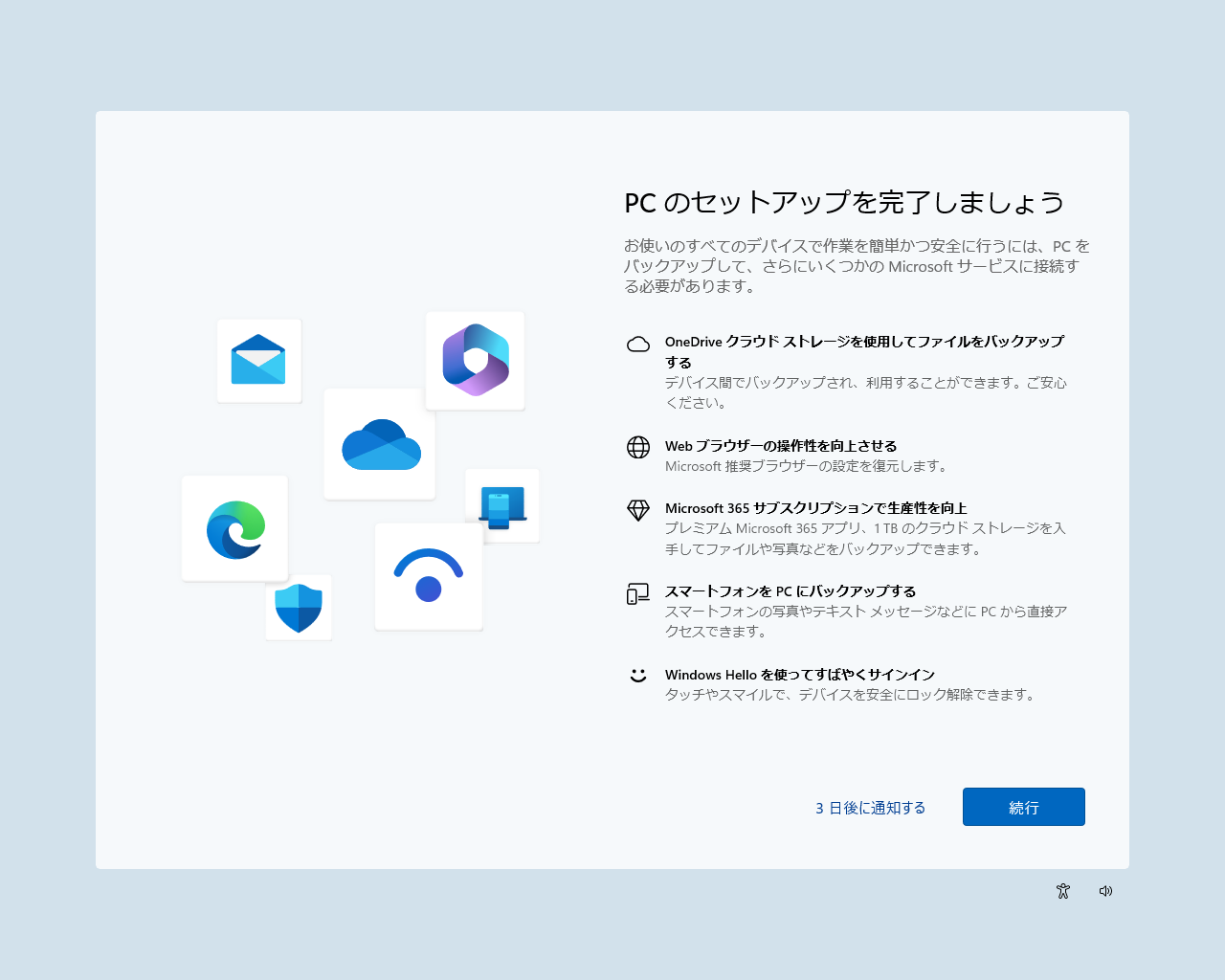Click Windows Hello を使ってすばやくサインイン text

click(x=800, y=675)
